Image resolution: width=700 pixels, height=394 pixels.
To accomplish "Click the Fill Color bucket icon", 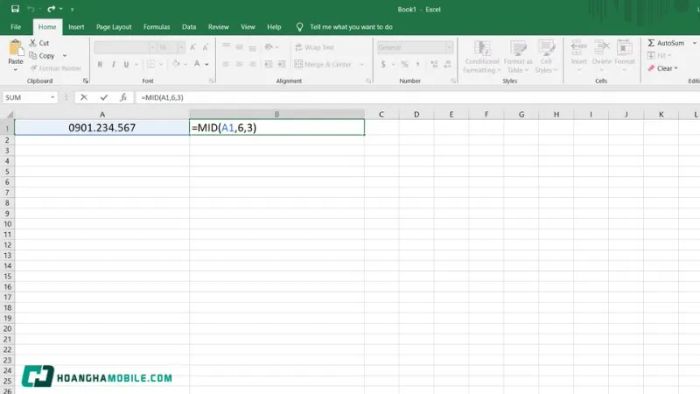I will (176, 64).
